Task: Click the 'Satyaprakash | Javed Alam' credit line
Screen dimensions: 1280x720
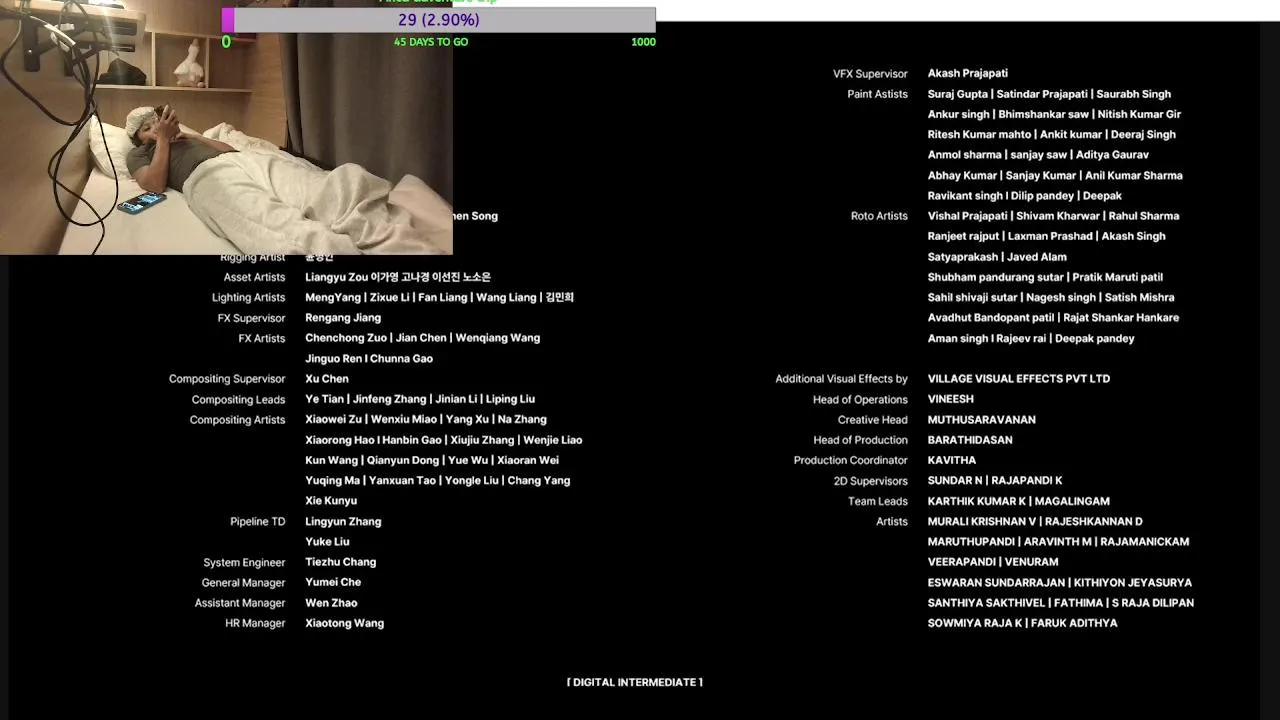Action: [997, 257]
